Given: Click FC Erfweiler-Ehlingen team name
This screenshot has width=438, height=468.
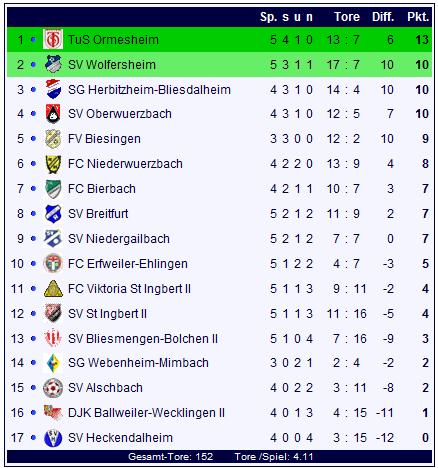Looking at the screenshot, I should point(128,264).
